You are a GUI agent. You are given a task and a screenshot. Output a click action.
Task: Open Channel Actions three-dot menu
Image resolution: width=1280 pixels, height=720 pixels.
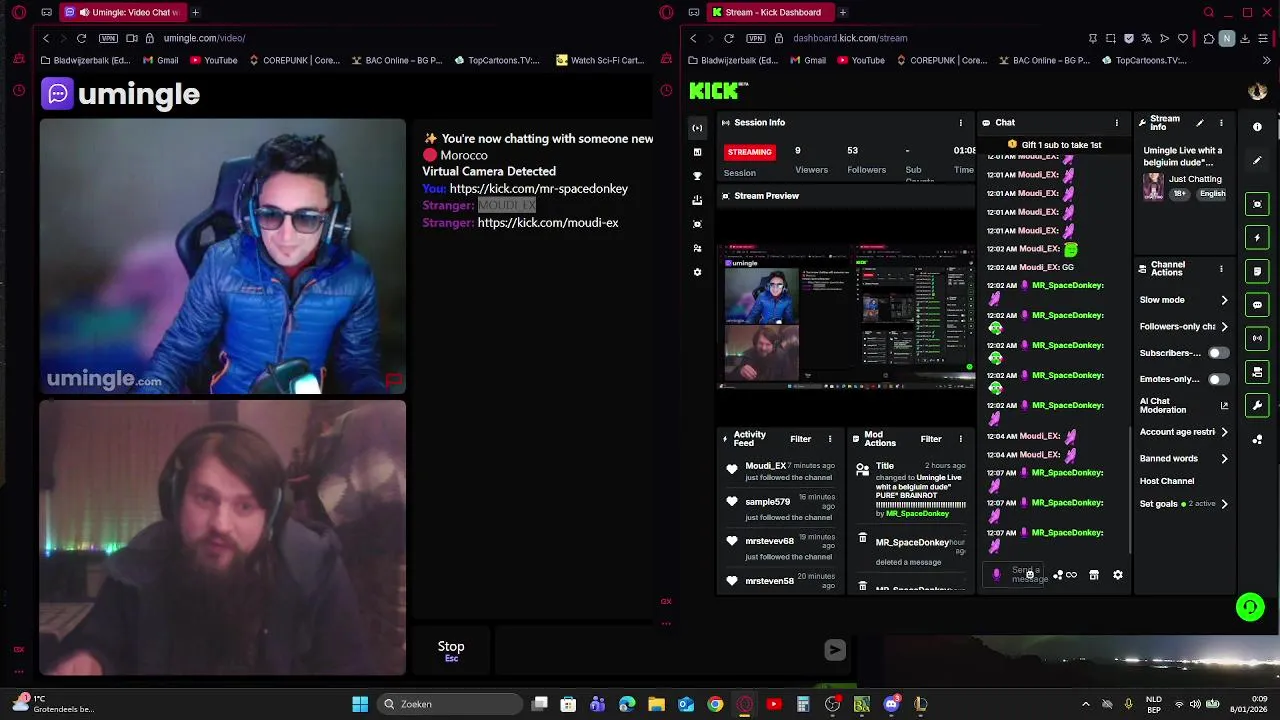pyautogui.click(x=1221, y=269)
